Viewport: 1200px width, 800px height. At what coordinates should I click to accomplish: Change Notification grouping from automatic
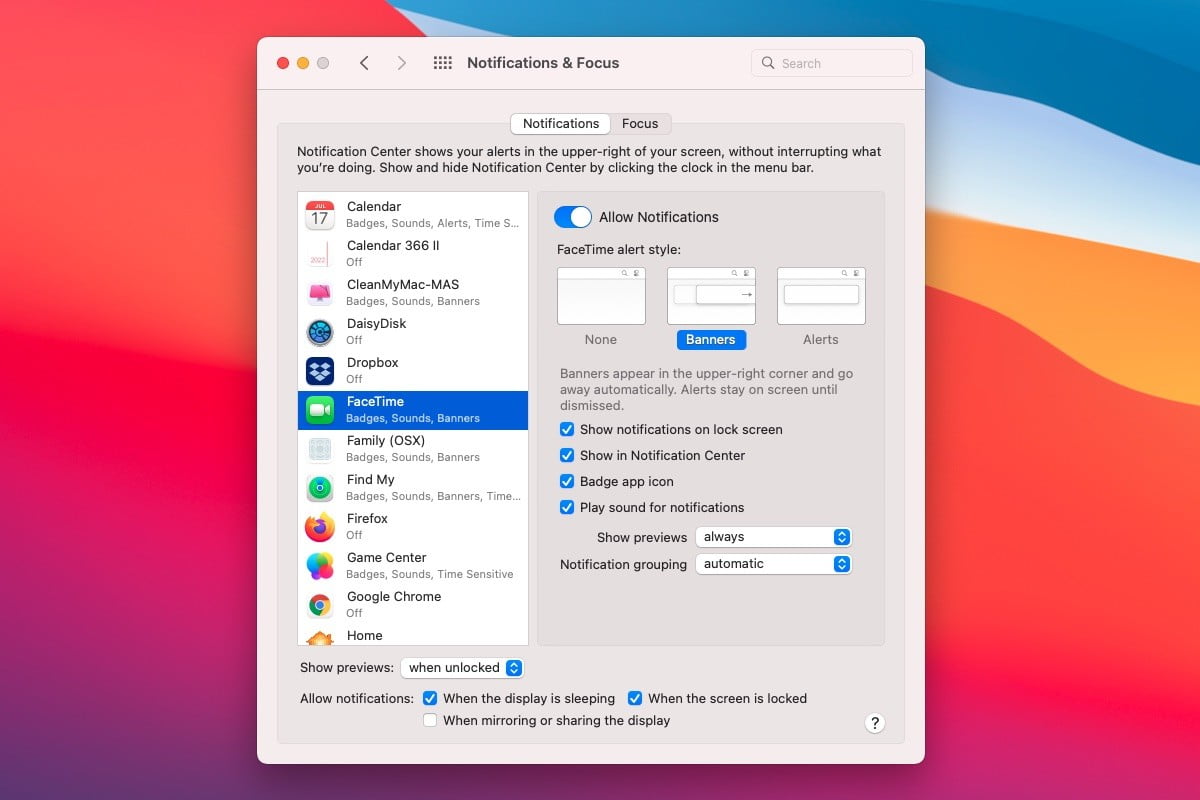tap(773, 564)
